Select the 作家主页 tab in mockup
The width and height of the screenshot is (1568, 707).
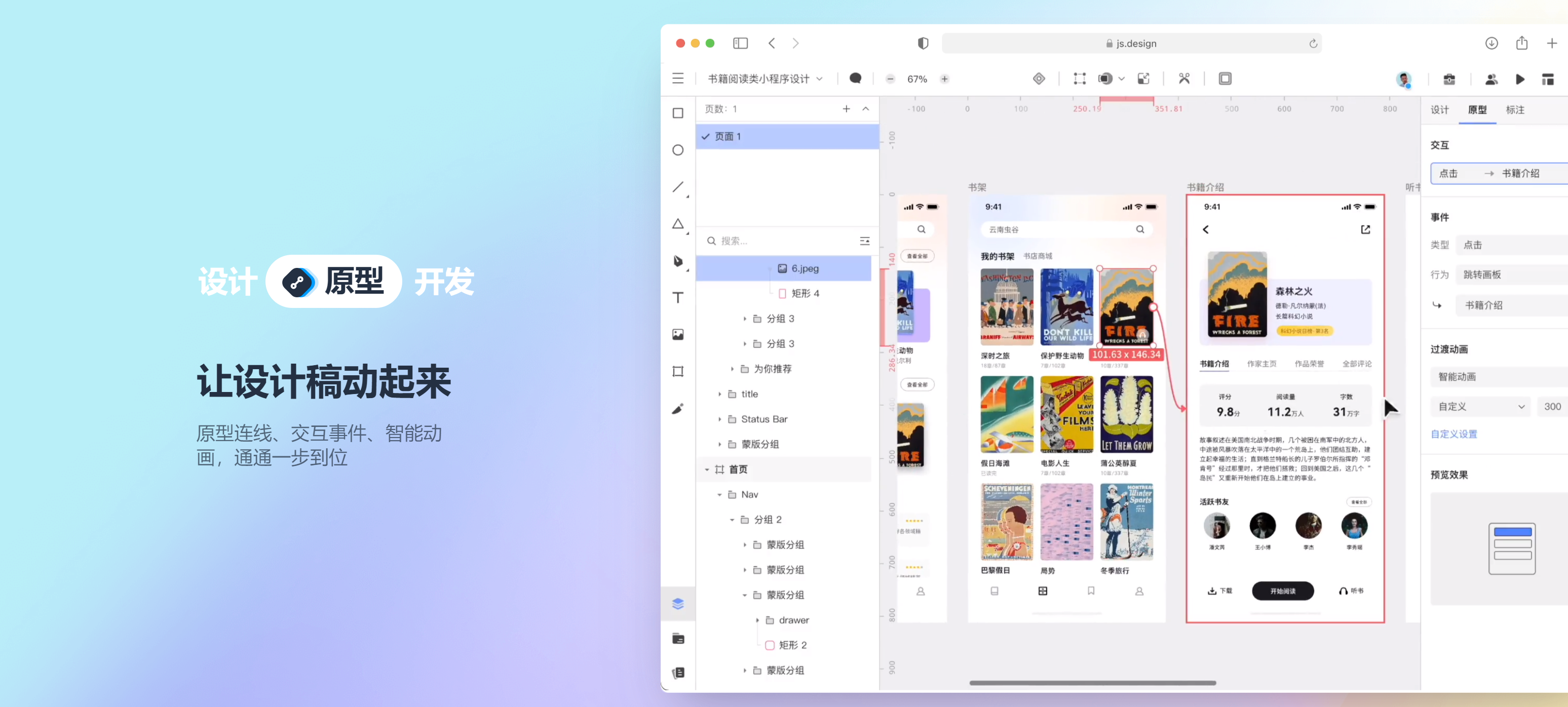click(x=1261, y=364)
